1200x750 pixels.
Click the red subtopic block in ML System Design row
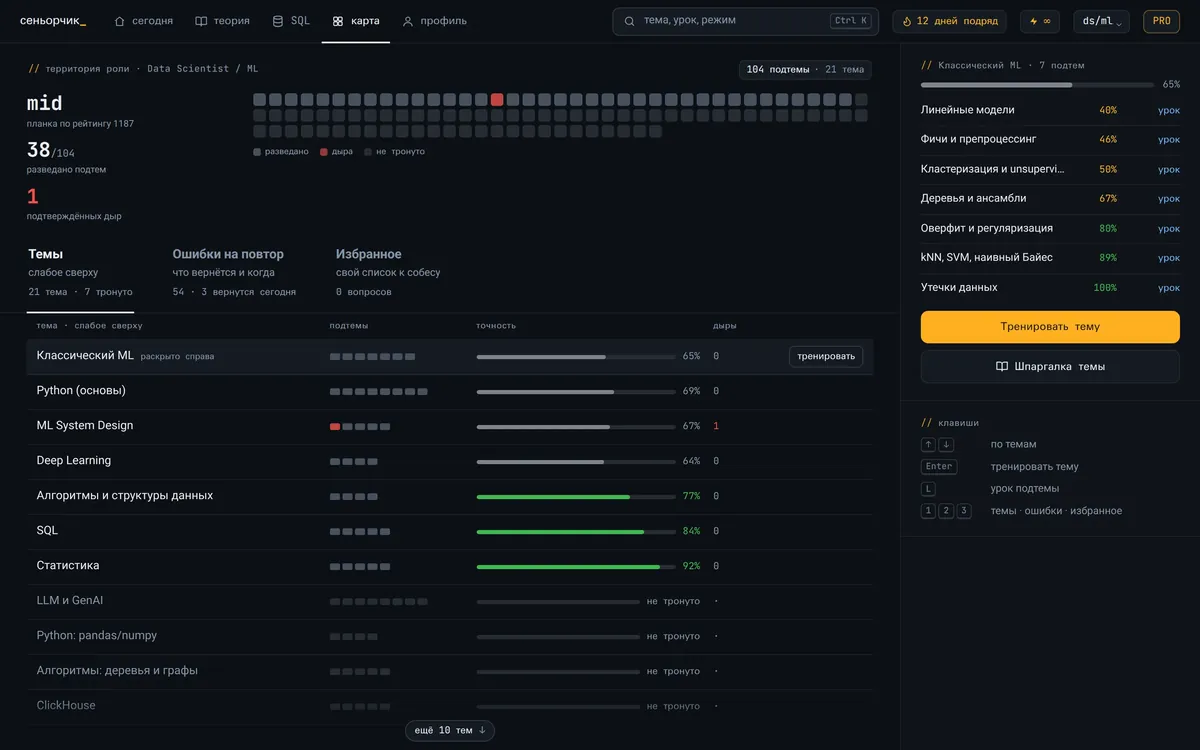(x=335, y=427)
